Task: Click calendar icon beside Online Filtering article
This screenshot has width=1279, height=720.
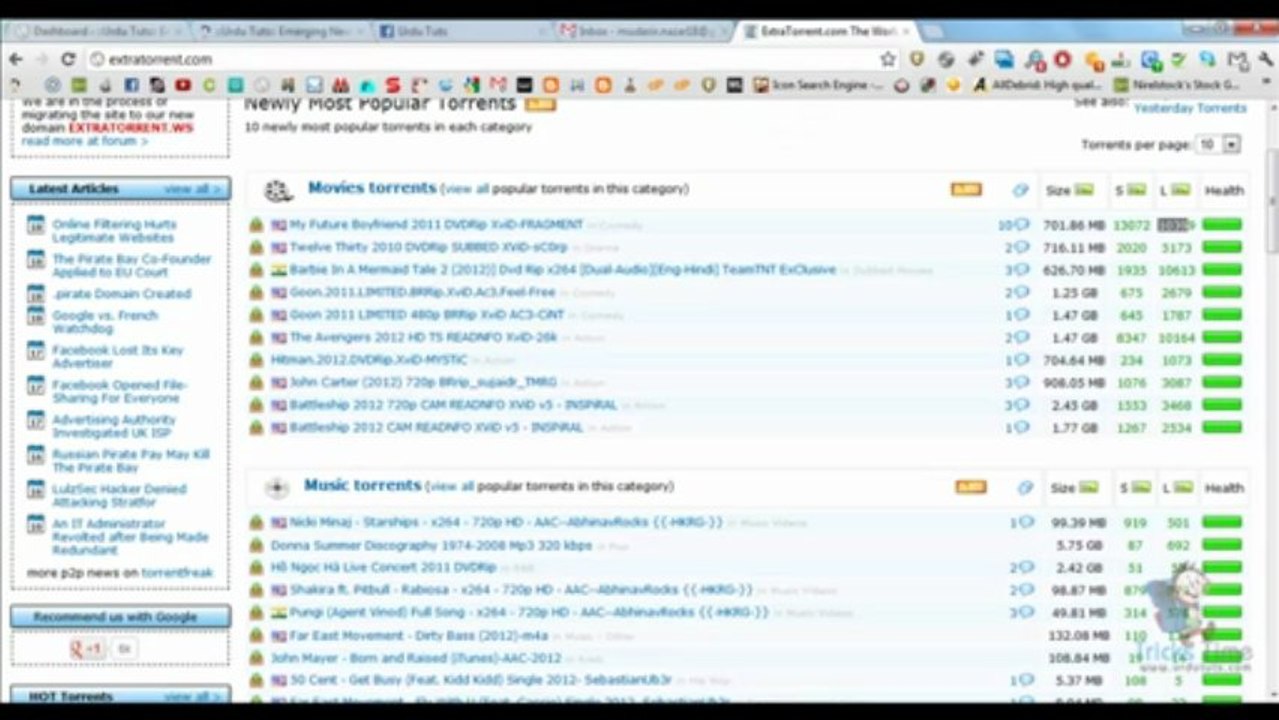Action: tap(36, 225)
